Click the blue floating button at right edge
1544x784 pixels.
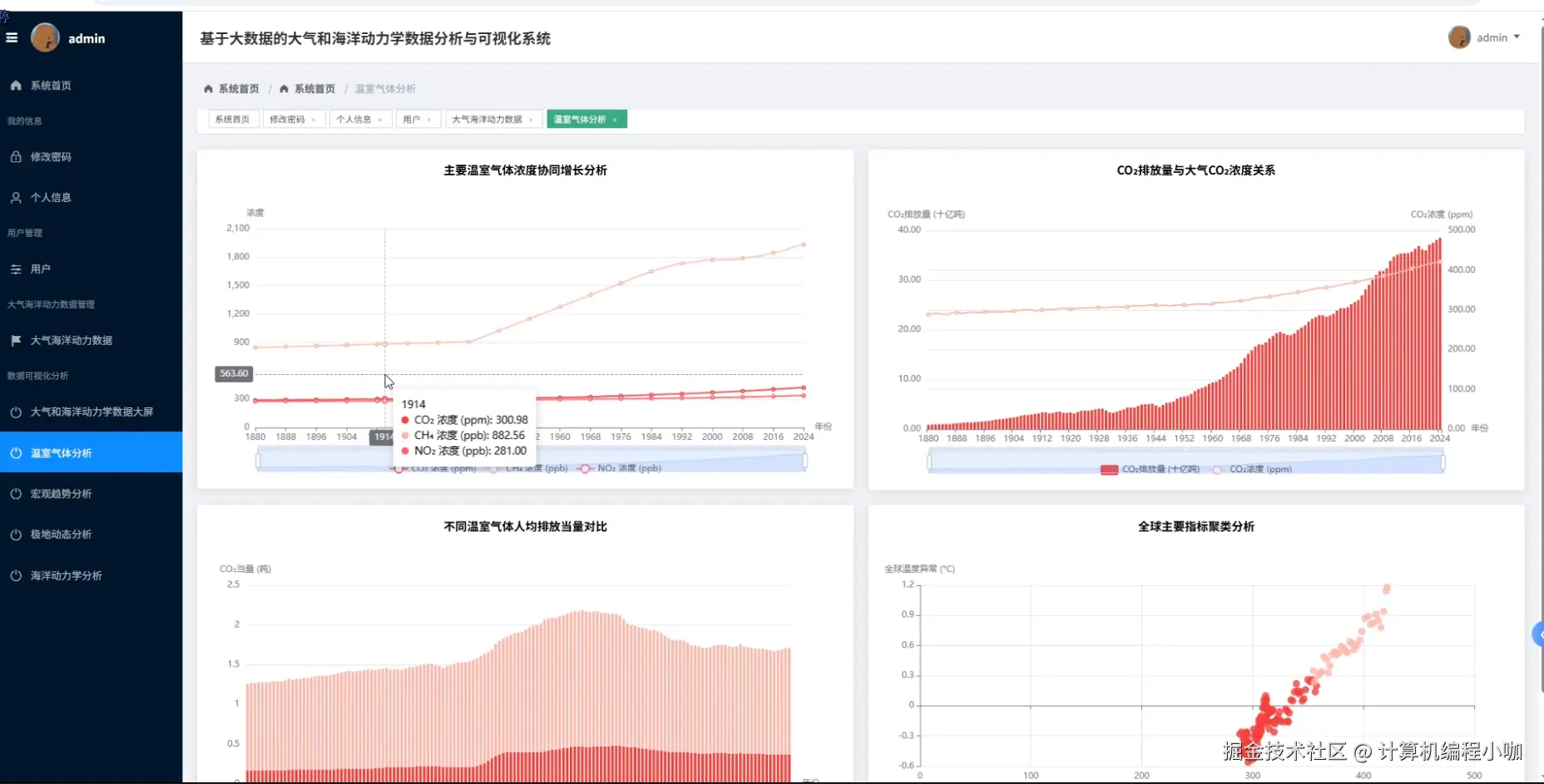pyautogui.click(x=1538, y=634)
